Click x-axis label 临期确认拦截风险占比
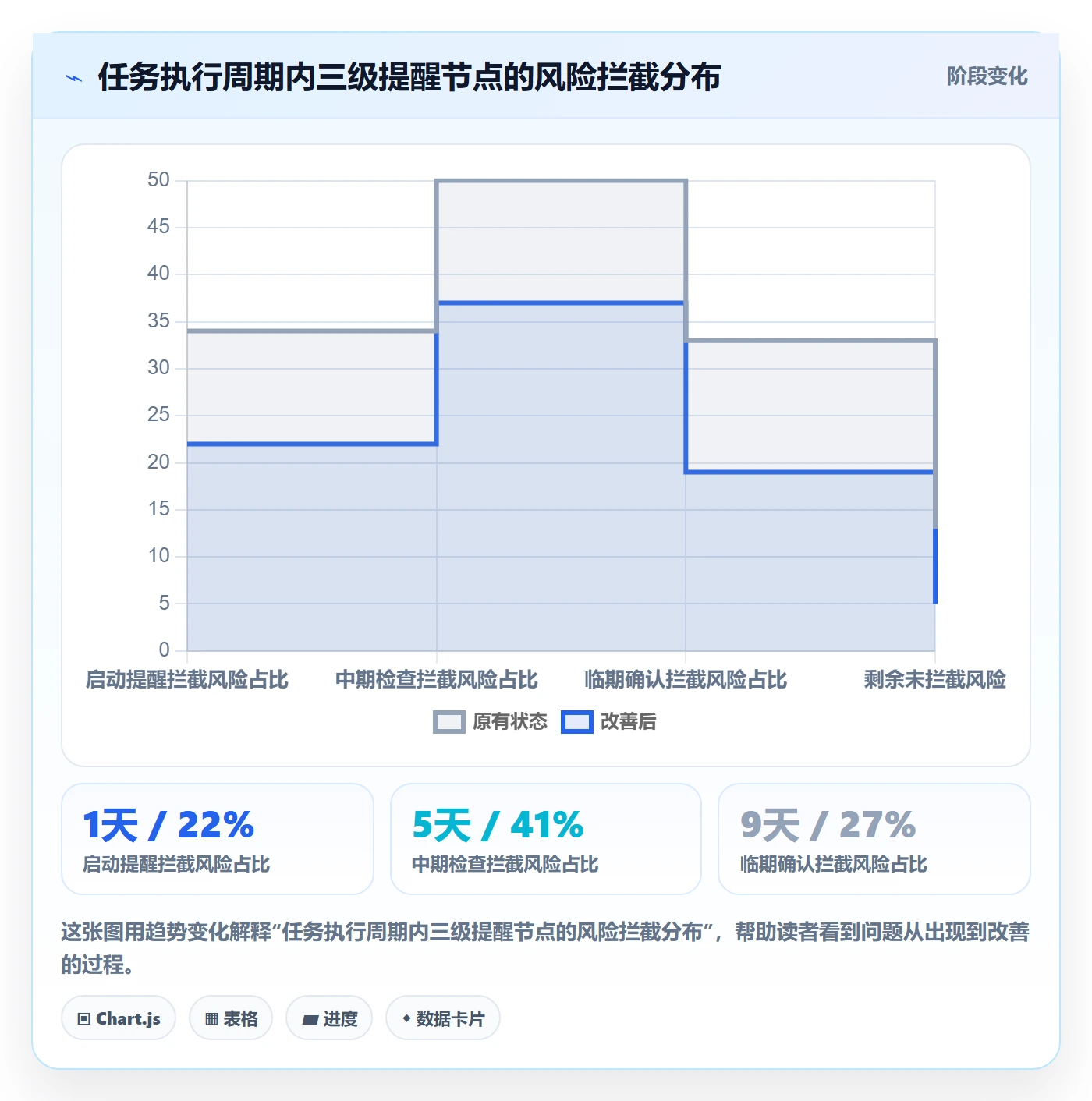 (x=686, y=680)
